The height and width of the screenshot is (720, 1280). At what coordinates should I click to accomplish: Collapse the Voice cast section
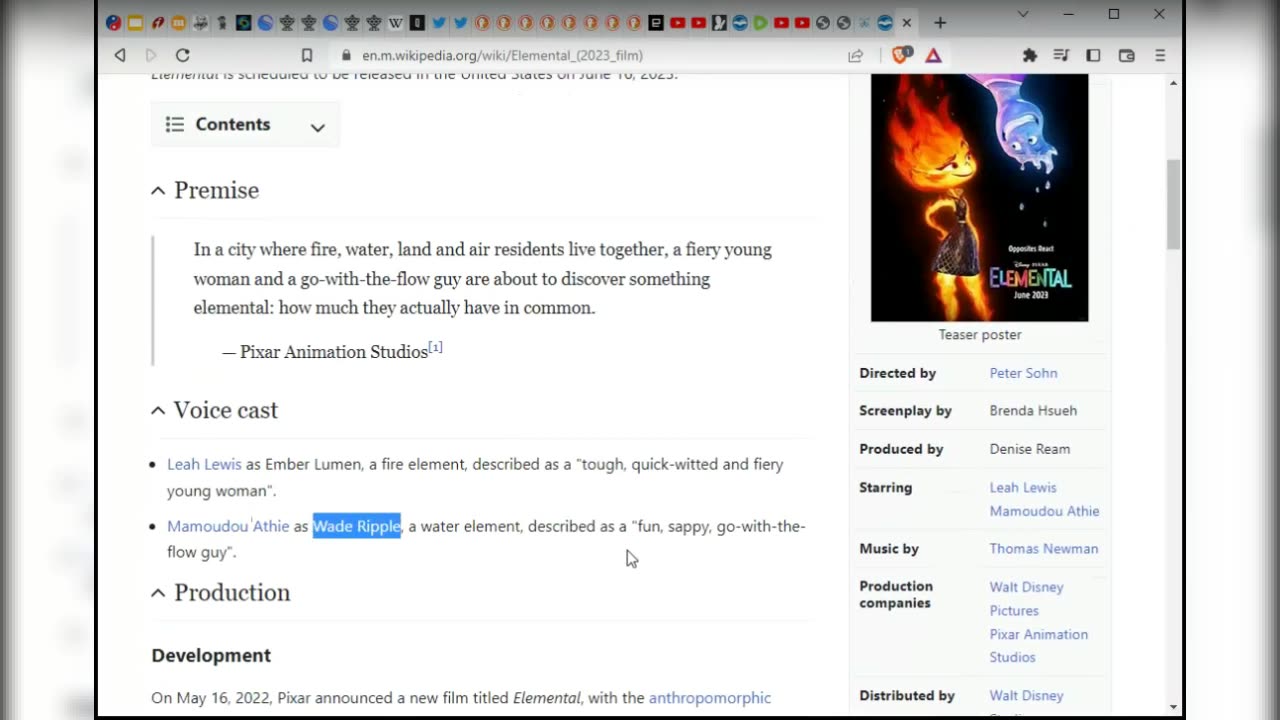coord(158,410)
